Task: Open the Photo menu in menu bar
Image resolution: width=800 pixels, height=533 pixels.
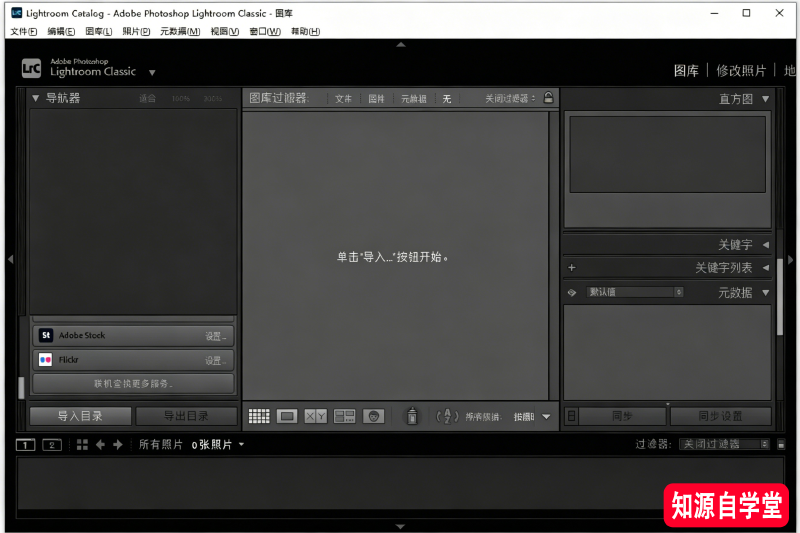Action: pyautogui.click(x=136, y=32)
